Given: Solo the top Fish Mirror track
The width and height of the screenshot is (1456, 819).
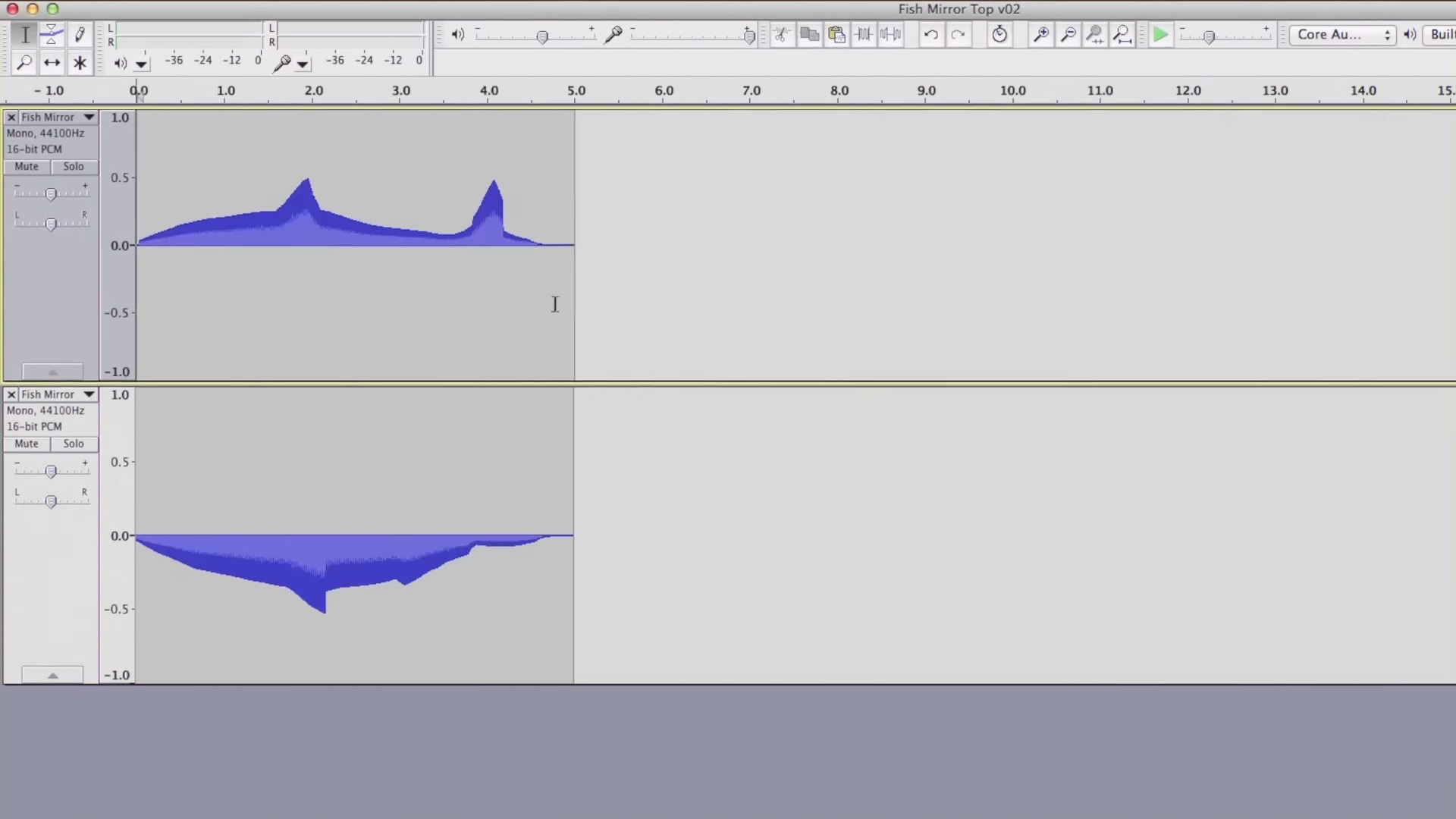Looking at the screenshot, I should pyautogui.click(x=74, y=167).
